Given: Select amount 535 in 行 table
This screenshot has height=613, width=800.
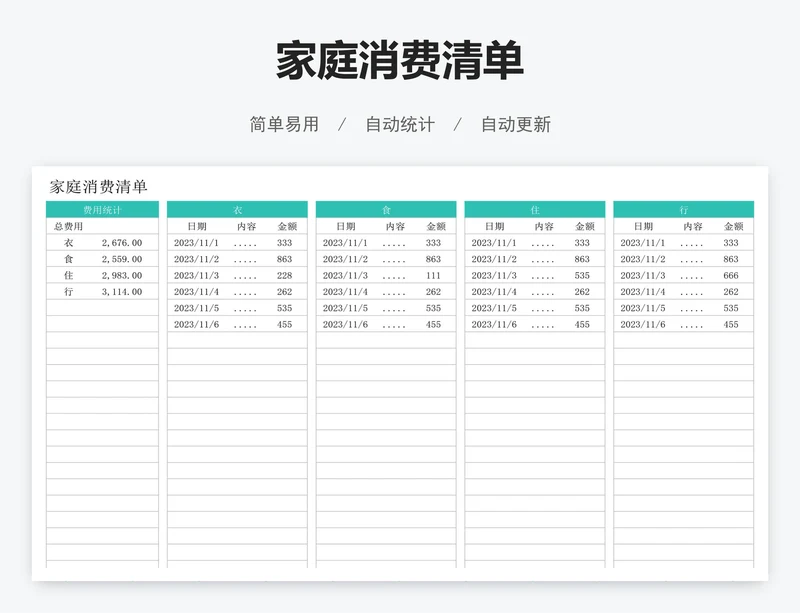Looking at the screenshot, I should 731,308.
